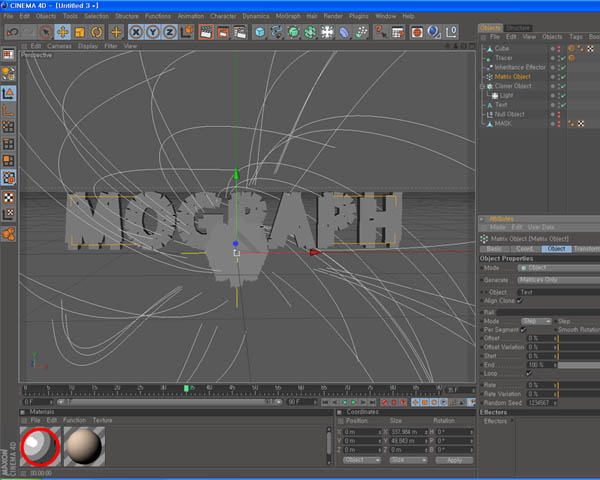Screen dimensions: 600x480
Task: Click the record keyframe button
Action: coord(385,402)
